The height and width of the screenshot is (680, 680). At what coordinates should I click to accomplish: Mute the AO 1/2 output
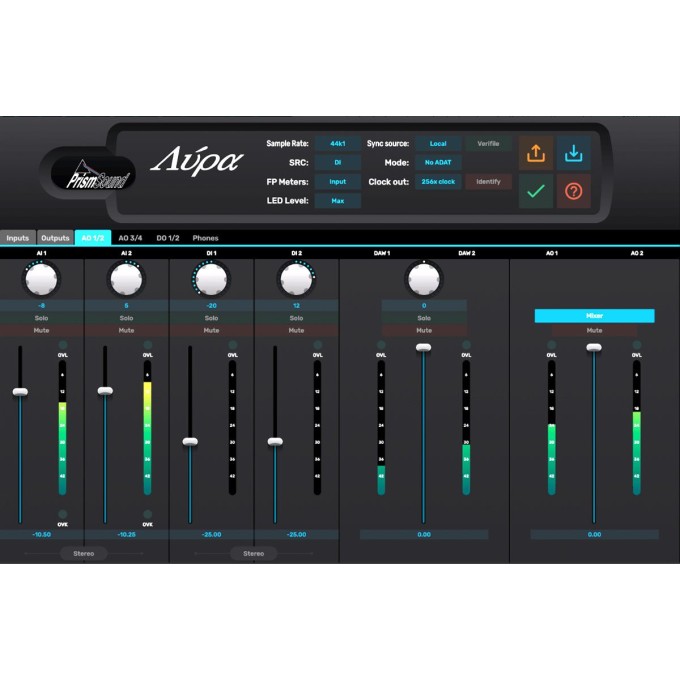(x=594, y=330)
